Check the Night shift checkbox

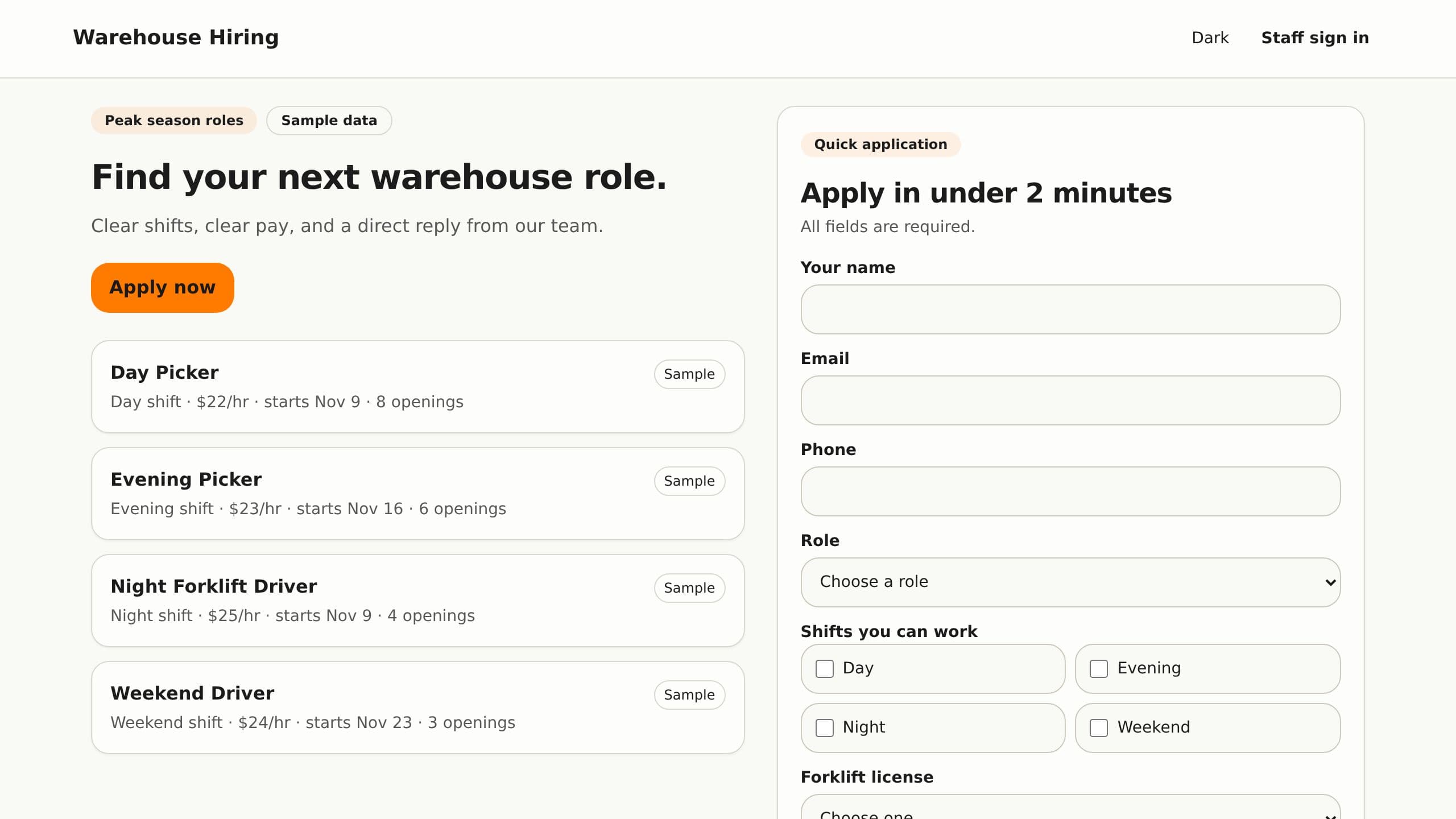[824, 727]
